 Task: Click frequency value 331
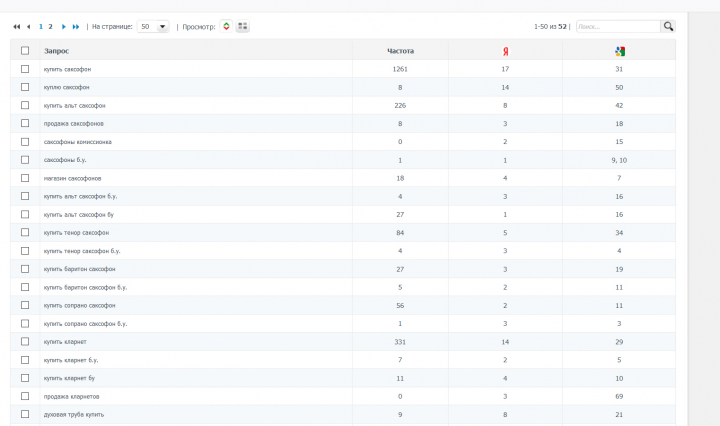click(x=400, y=342)
